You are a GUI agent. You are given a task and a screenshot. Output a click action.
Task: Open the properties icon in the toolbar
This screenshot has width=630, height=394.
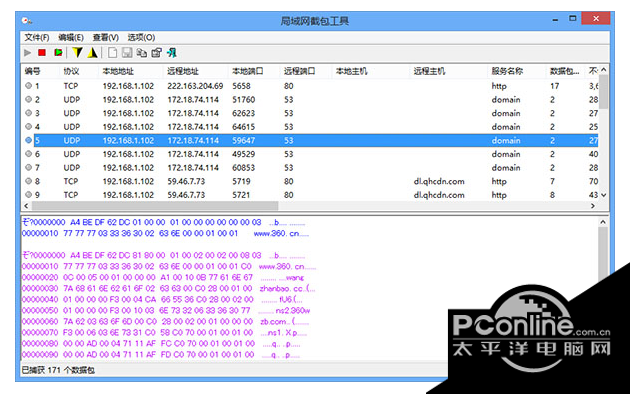pyautogui.click(x=156, y=53)
